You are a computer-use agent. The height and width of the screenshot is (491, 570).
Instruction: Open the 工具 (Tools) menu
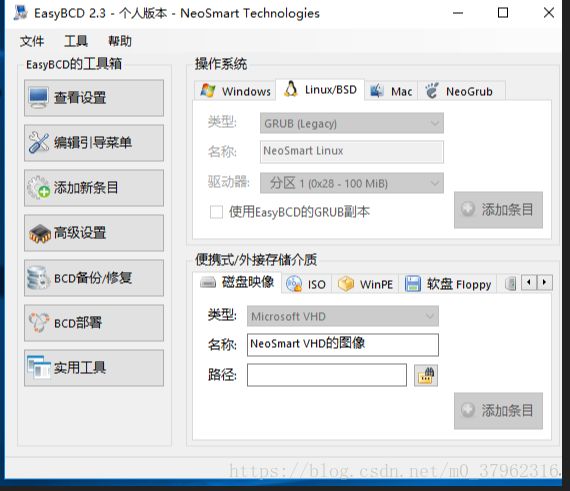[x=76, y=41]
